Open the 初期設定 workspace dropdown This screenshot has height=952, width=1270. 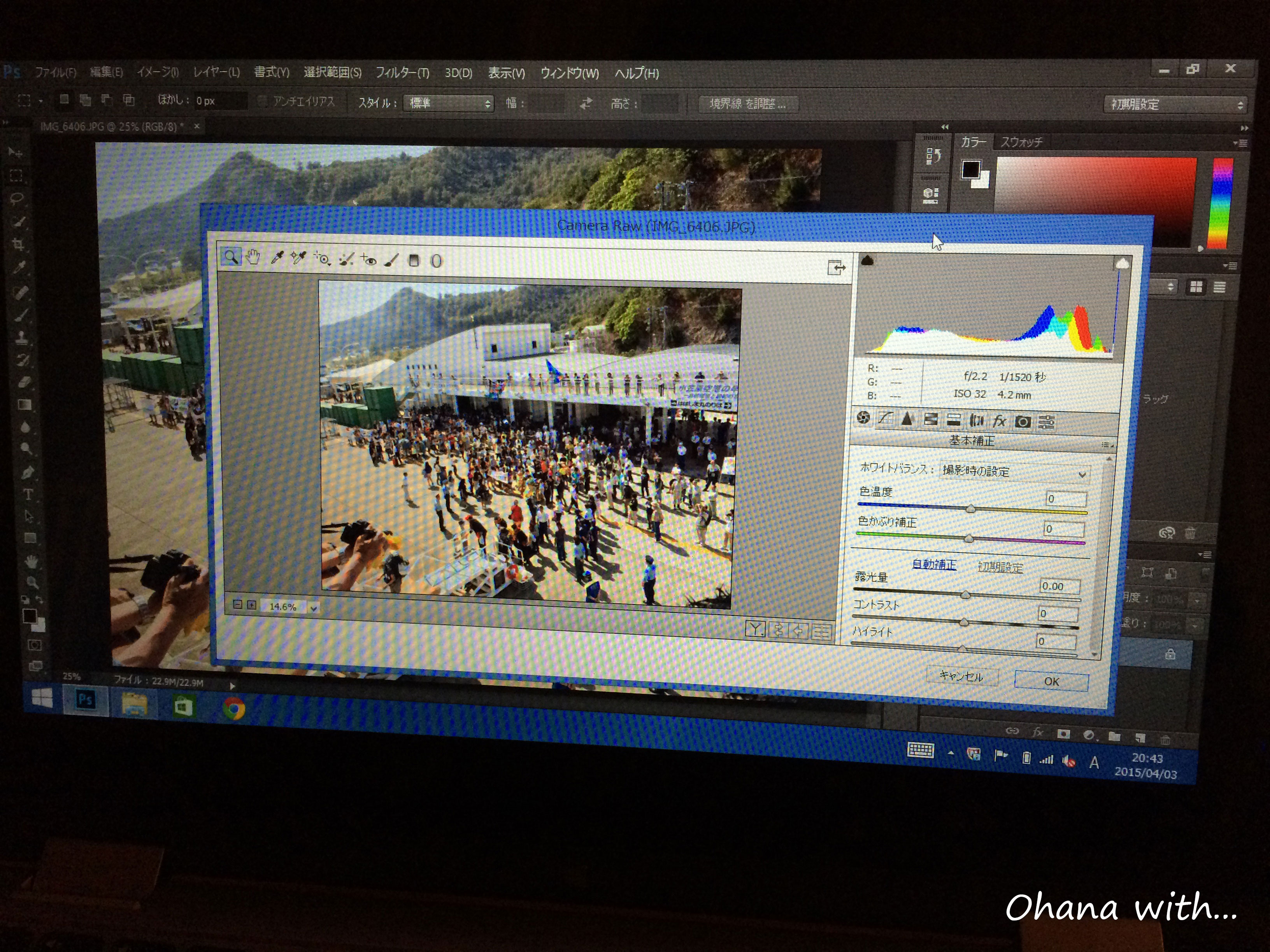pyautogui.click(x=1175, y=105)
